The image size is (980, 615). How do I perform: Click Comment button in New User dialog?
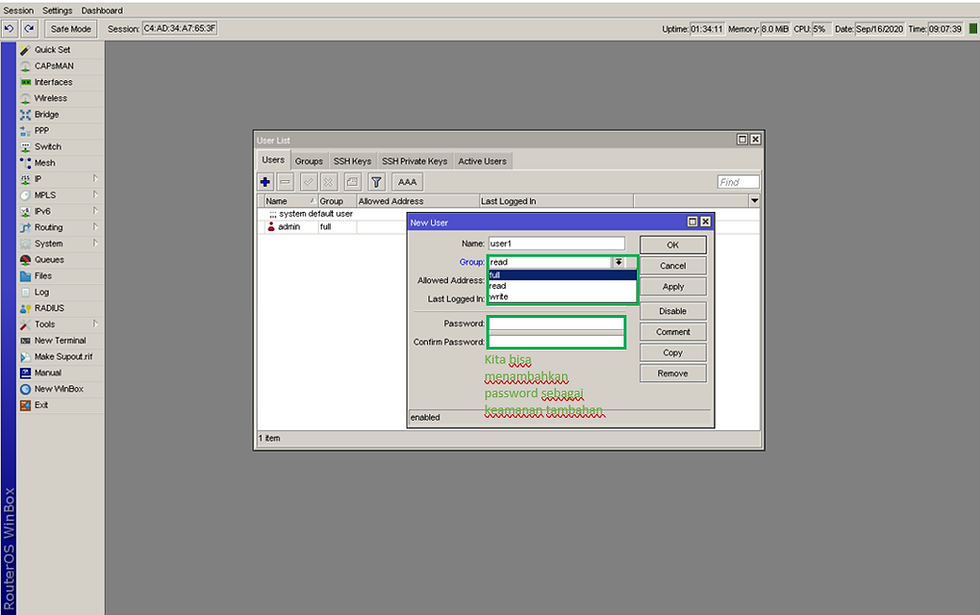[673, 332]
